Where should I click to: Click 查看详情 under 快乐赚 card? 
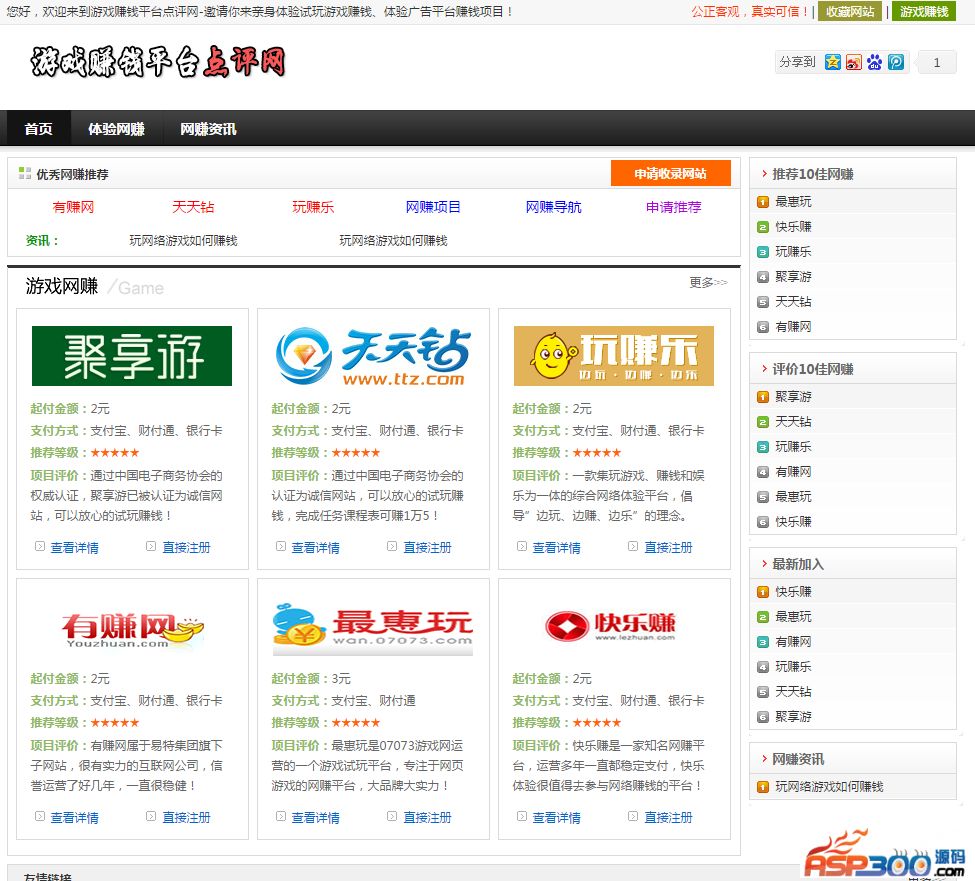557,817
